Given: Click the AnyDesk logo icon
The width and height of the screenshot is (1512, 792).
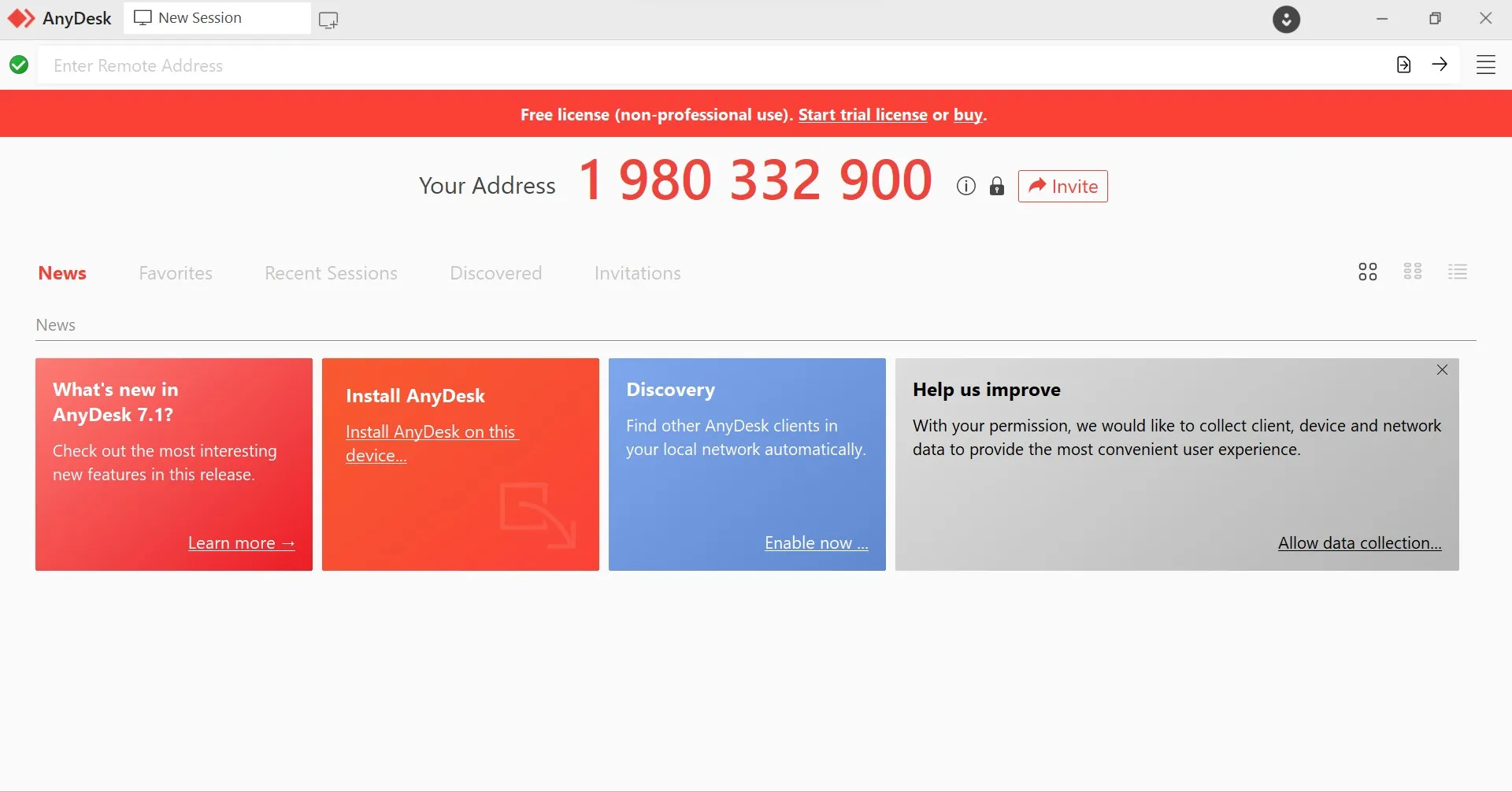Looking at the screenshot, I should pos(20,17).
